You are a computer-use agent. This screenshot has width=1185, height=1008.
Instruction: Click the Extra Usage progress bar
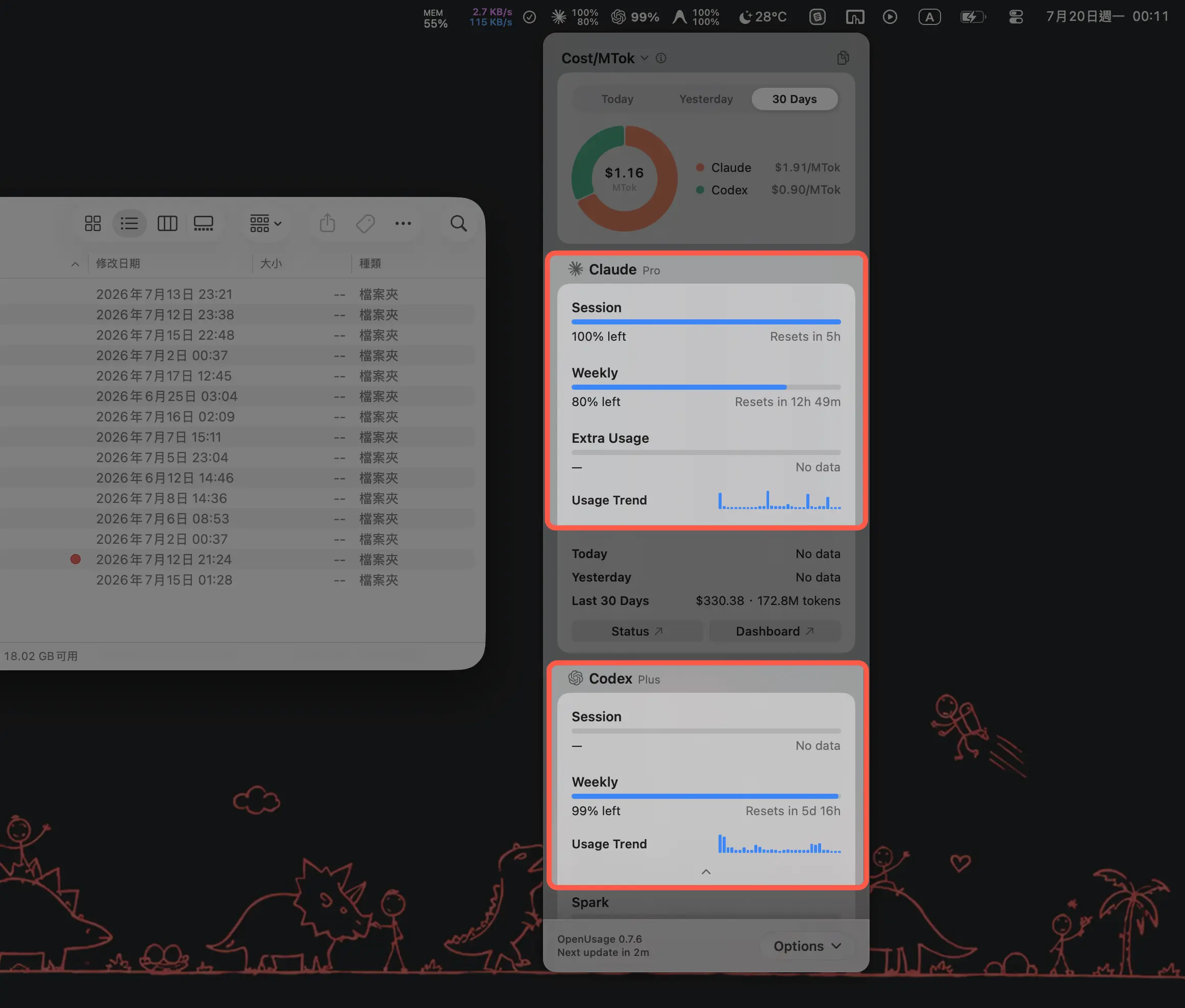pyautogui.click(x=706, y=452)
